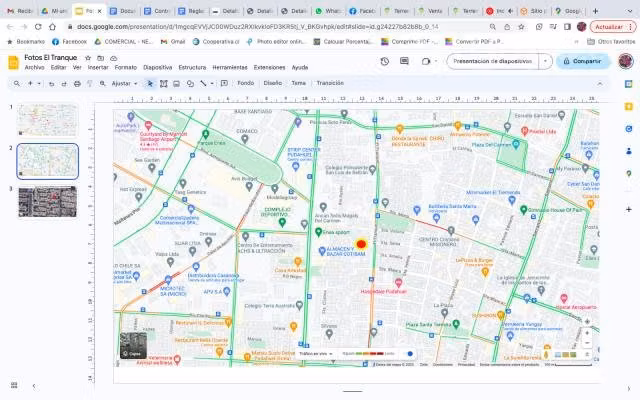Click the add comment toolbar icon
This screenshot has height=400, width=640.
coord(224,83)
